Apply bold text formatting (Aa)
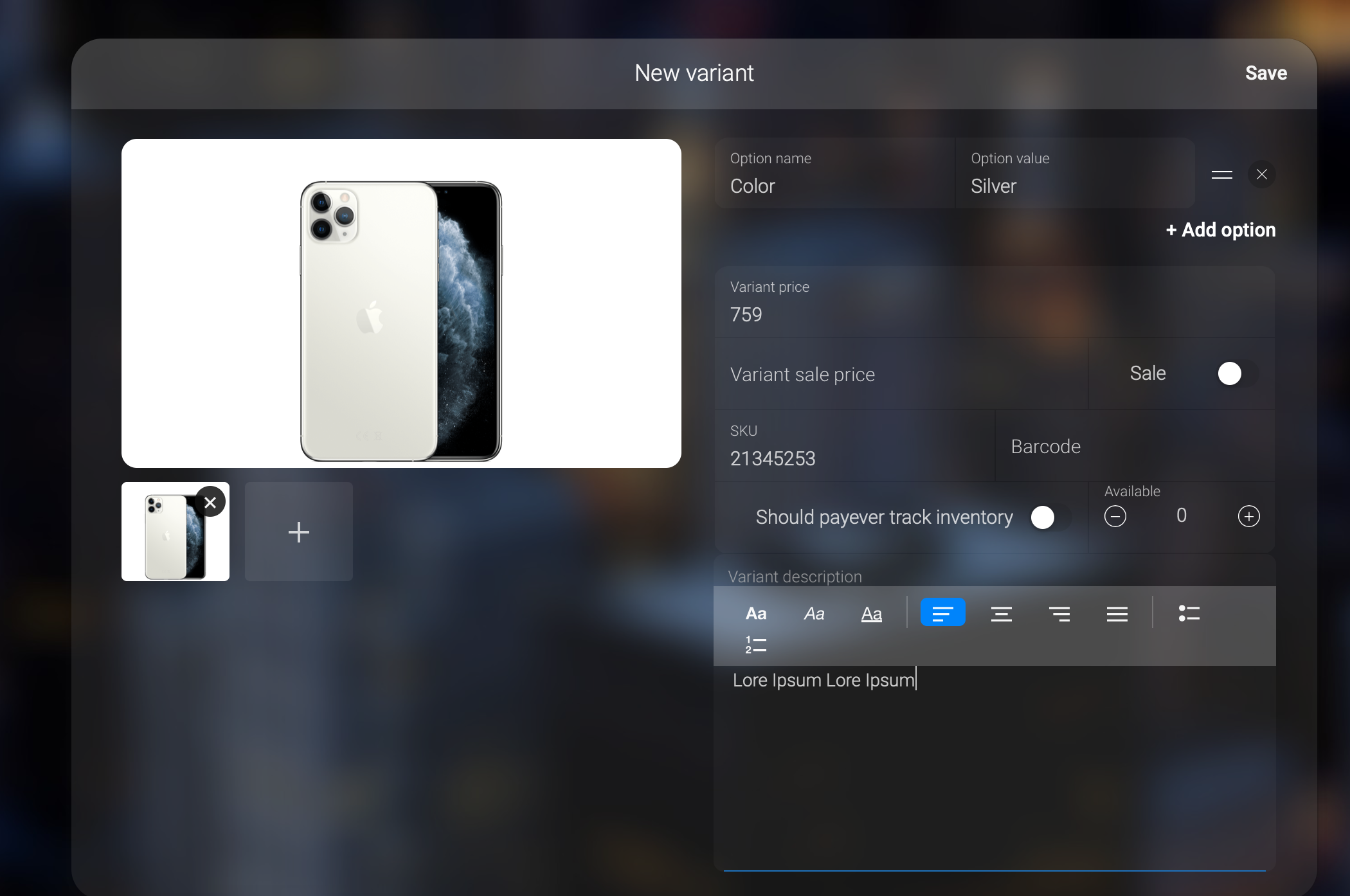1350x896 pixels. [x=756, y=613]
